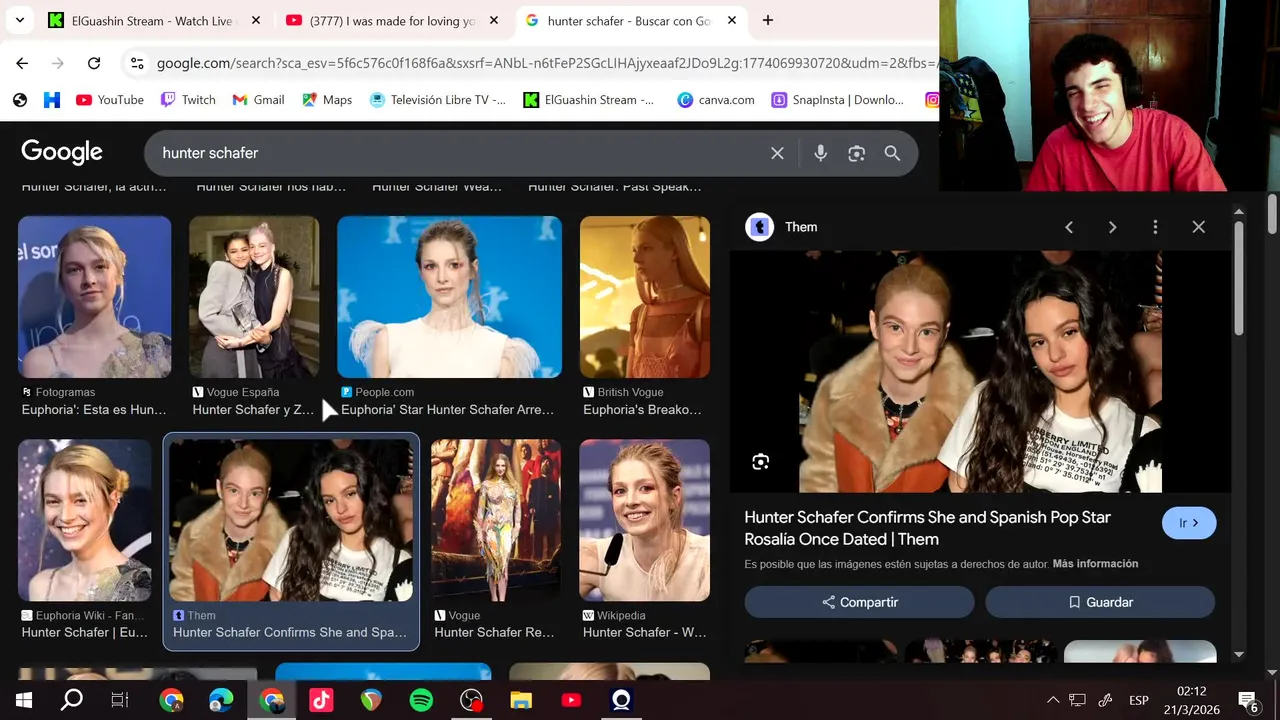Open the ElGuashin Stream bookmark in bookmarks bar
The height and width of the screenshot is (720, 1280).
[589, 100]
